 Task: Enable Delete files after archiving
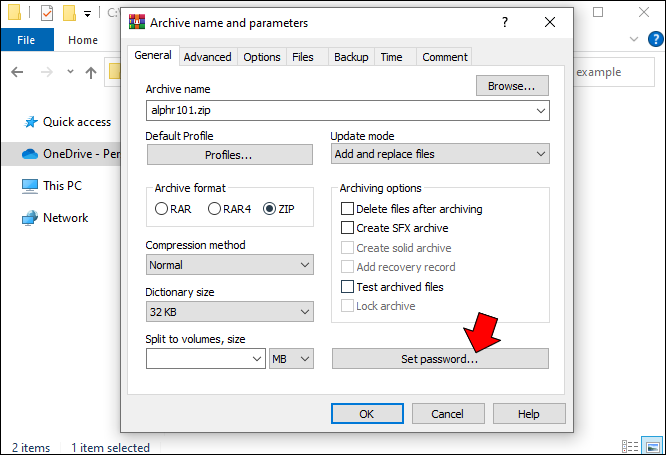[348, 209]
